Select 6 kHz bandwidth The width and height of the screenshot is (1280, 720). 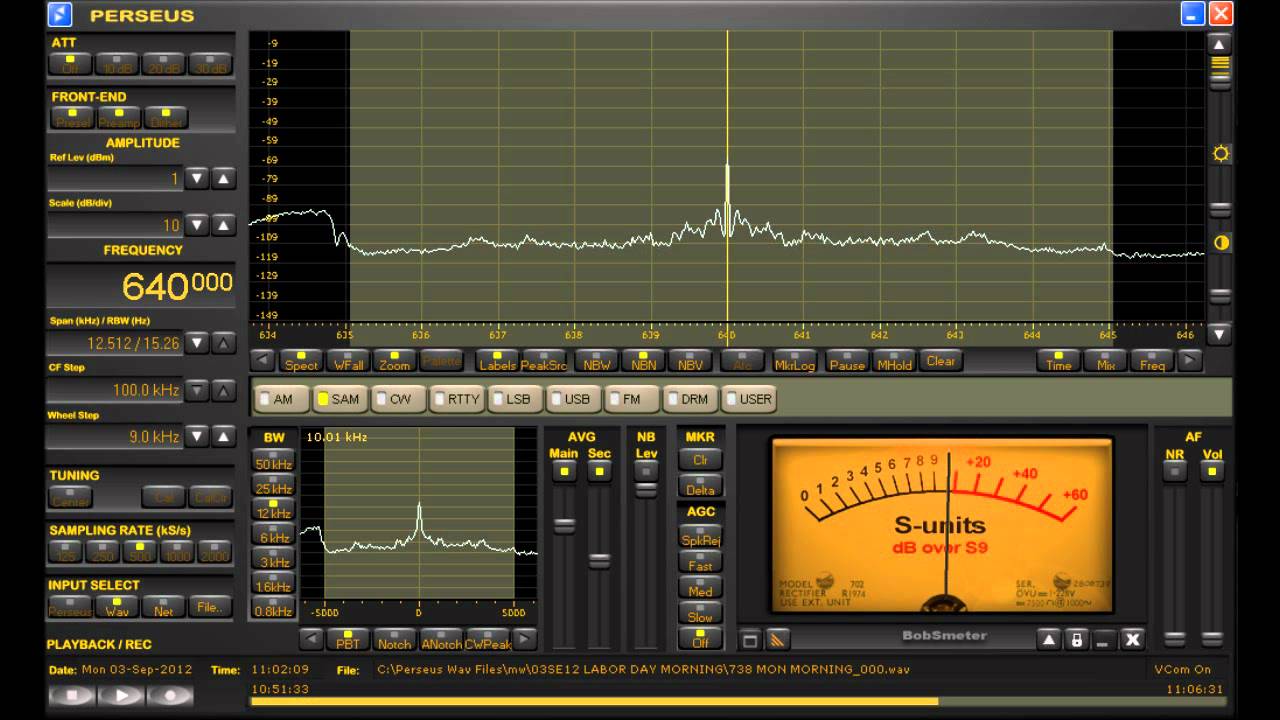pos(273,535)
